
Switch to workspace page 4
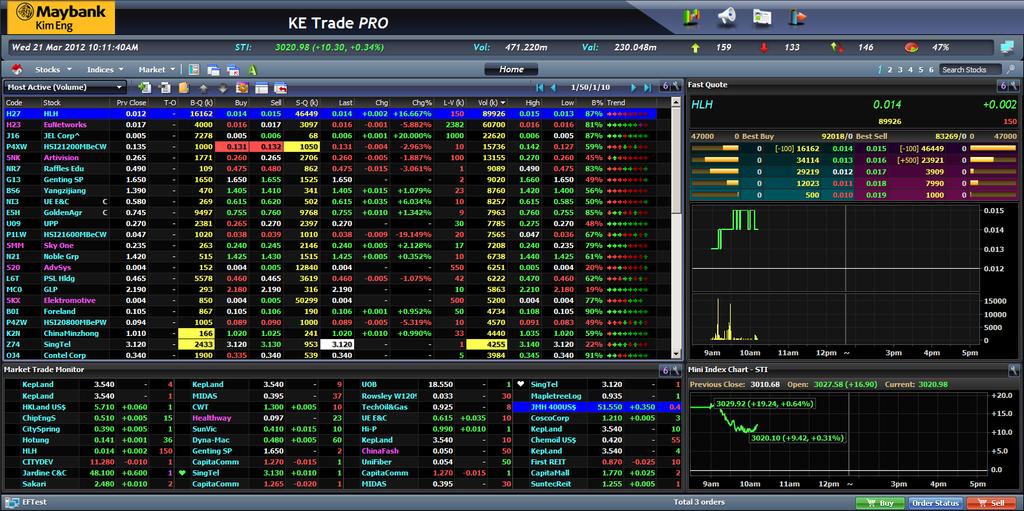[x=911, y=69]
